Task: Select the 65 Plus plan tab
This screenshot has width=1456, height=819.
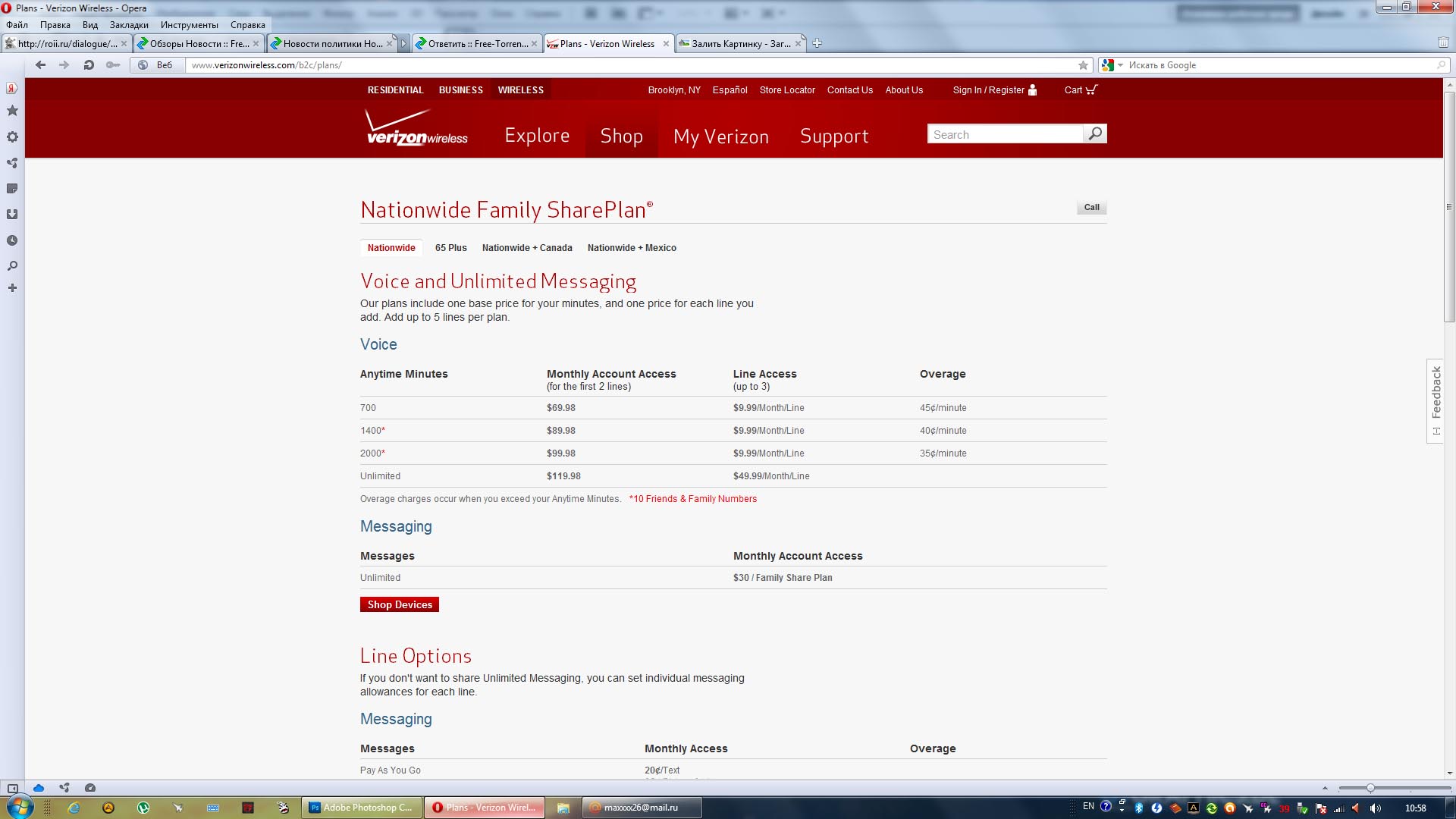Action: (450, 248)
